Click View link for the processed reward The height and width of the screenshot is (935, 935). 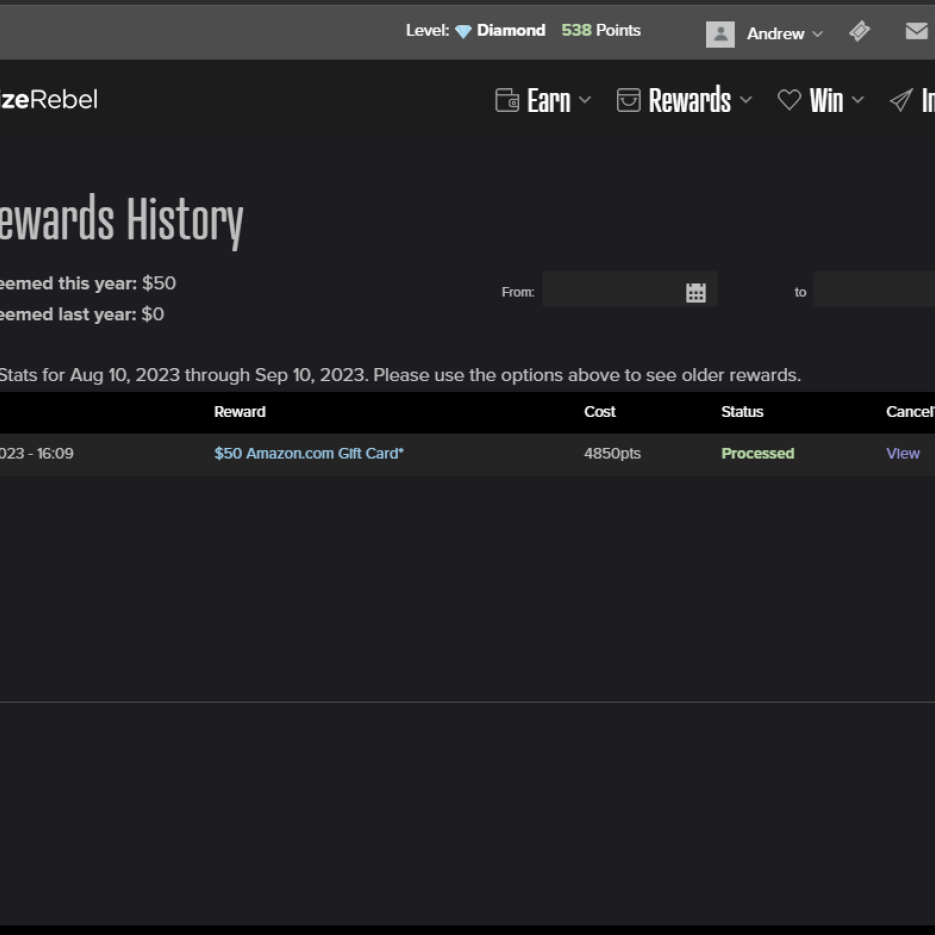click(x=902, y=453)
